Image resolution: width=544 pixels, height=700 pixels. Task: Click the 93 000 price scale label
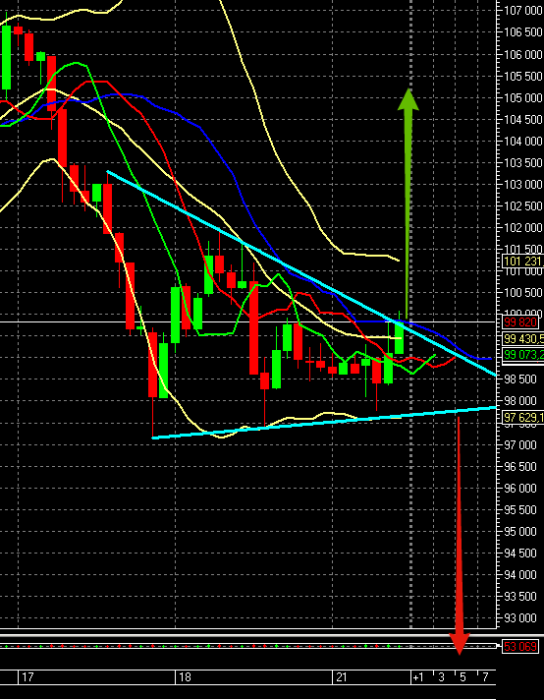(x=521, y=618)
